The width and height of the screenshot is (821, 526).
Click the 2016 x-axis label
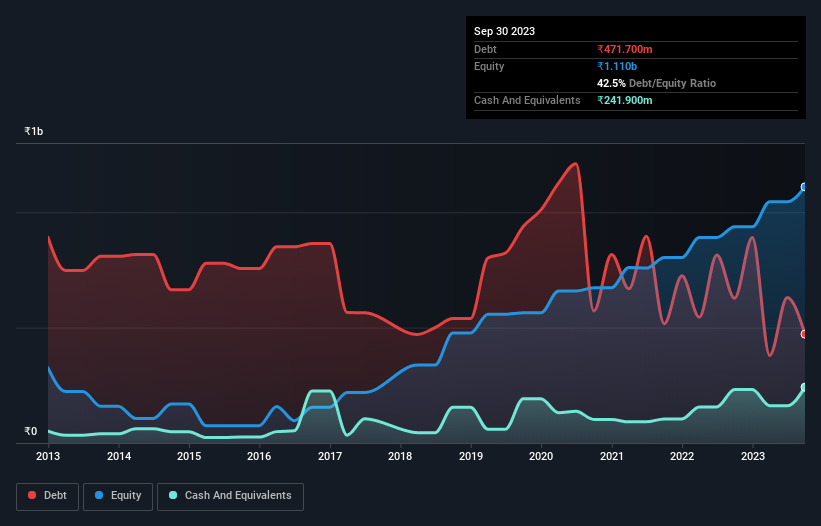tap(259, 456)
